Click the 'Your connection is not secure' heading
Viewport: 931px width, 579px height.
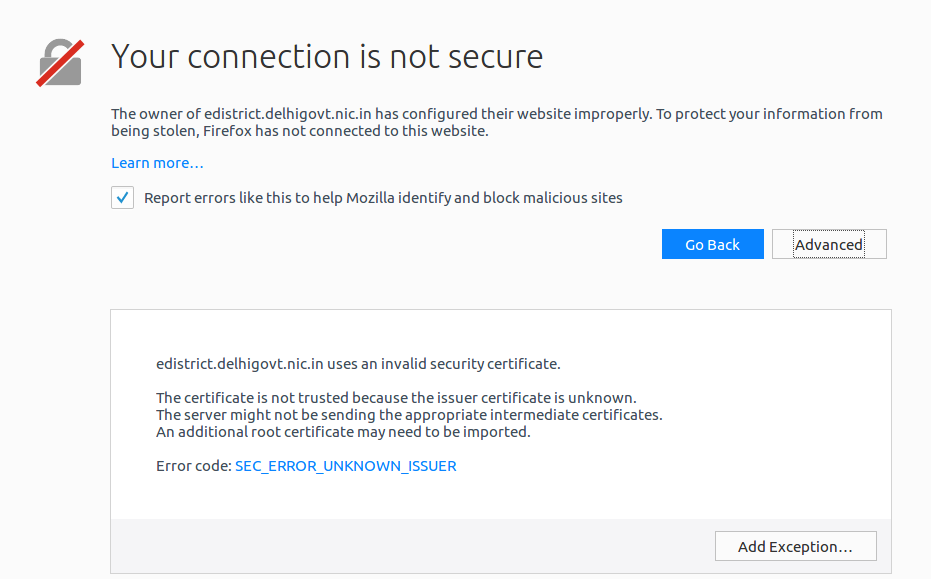click(x=327, y=57)
